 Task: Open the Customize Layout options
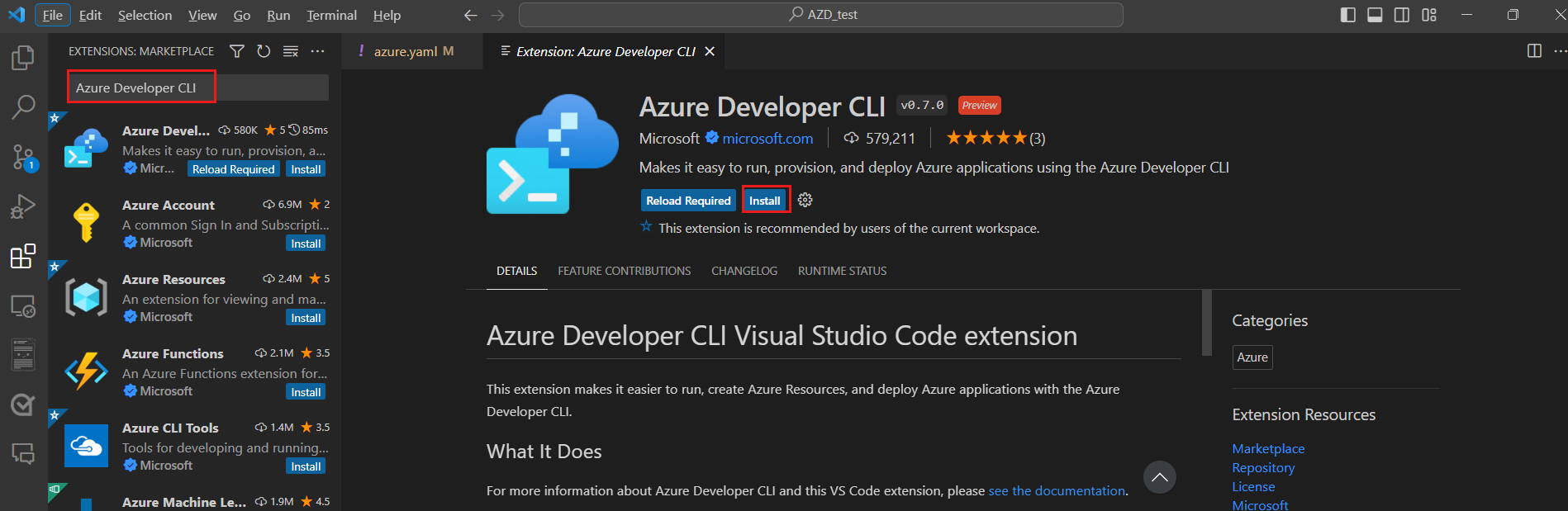click(1429, 15)
